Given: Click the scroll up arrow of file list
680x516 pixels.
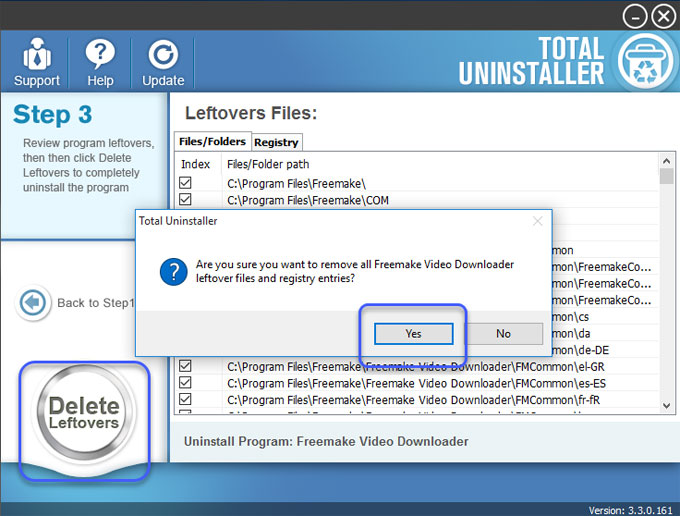Looking at the screenshot, I should [667, 161].
